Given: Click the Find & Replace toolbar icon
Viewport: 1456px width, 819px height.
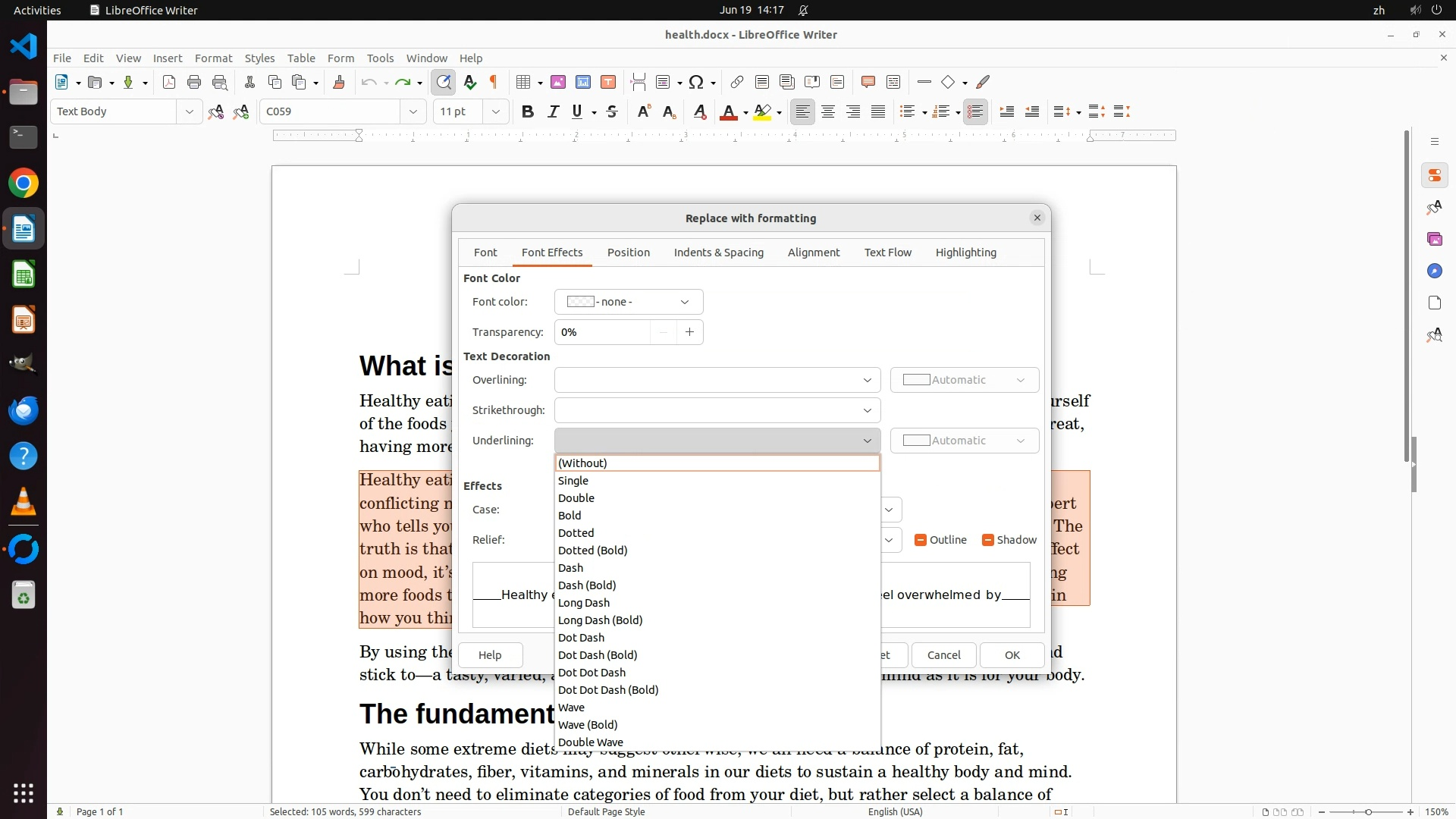Looking at the screenshot, I should point(444,83).
